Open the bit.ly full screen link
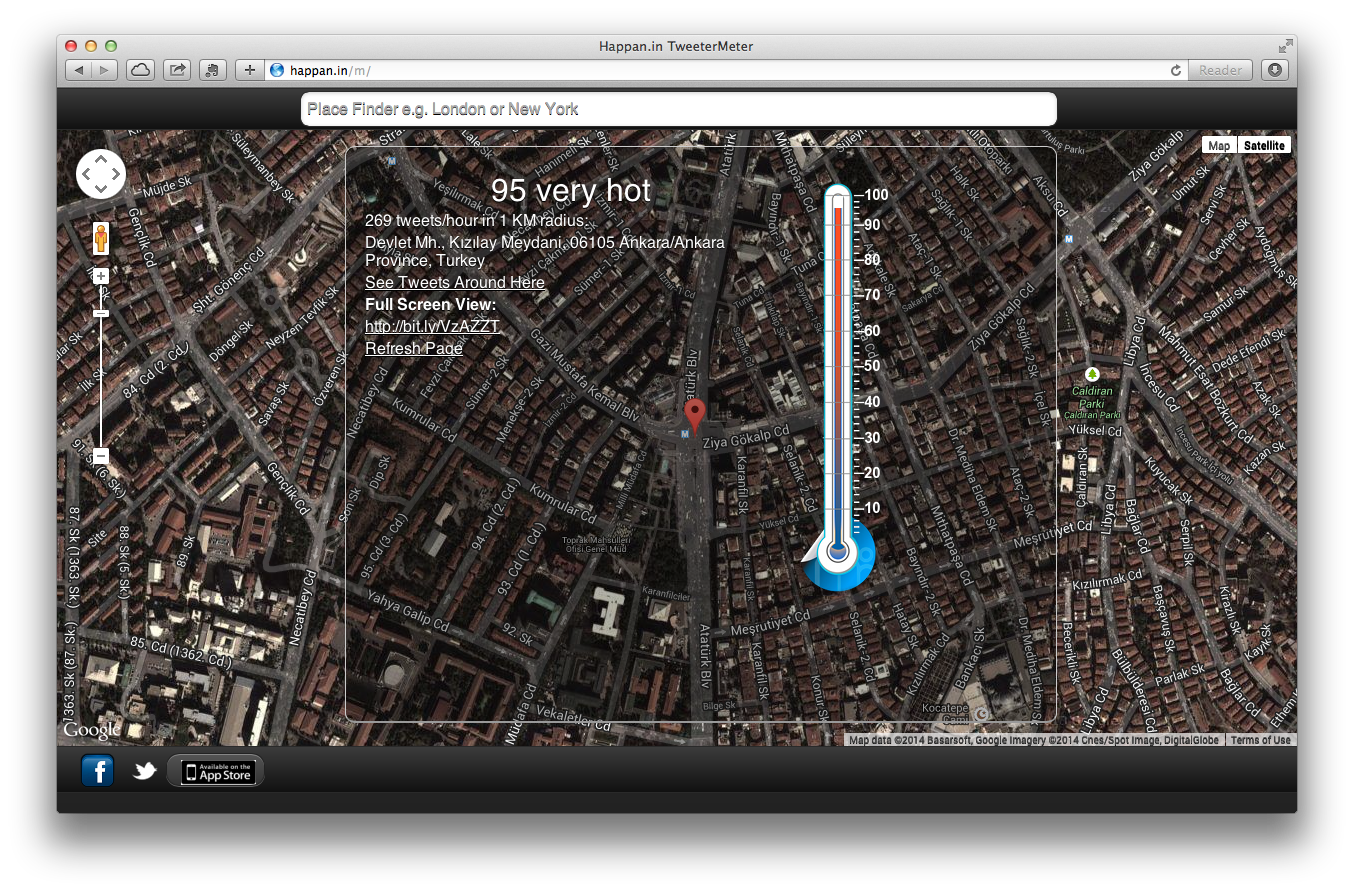Image resolution: width=1354 pixels, height=892 pixels. click(x=432, y=326)
